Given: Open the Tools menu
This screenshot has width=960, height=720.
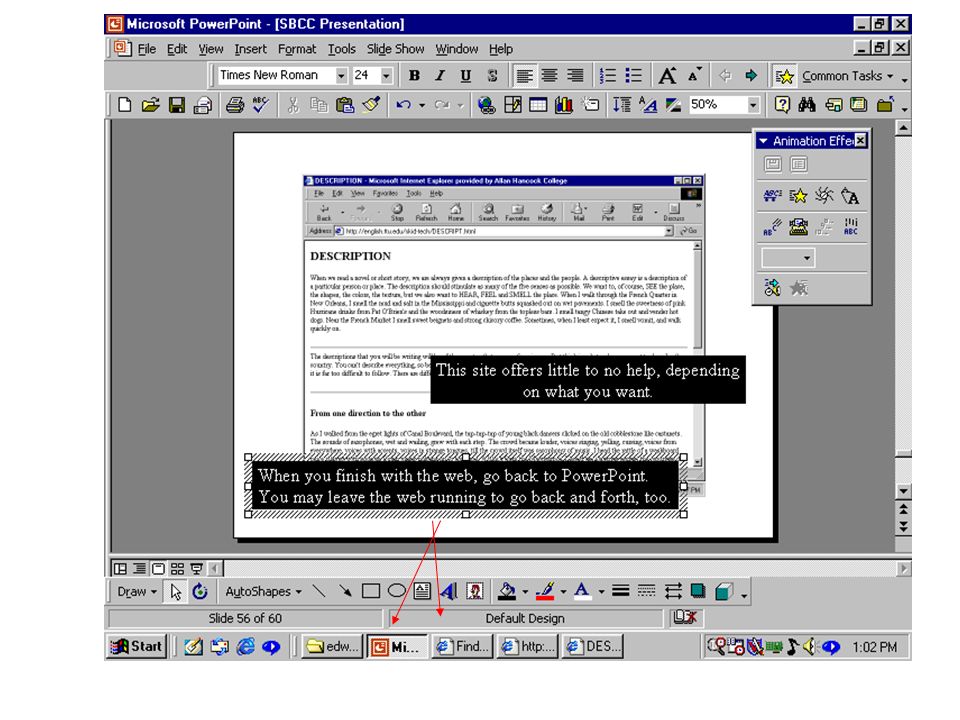Looking at the screenshot, I should point(342,49).
